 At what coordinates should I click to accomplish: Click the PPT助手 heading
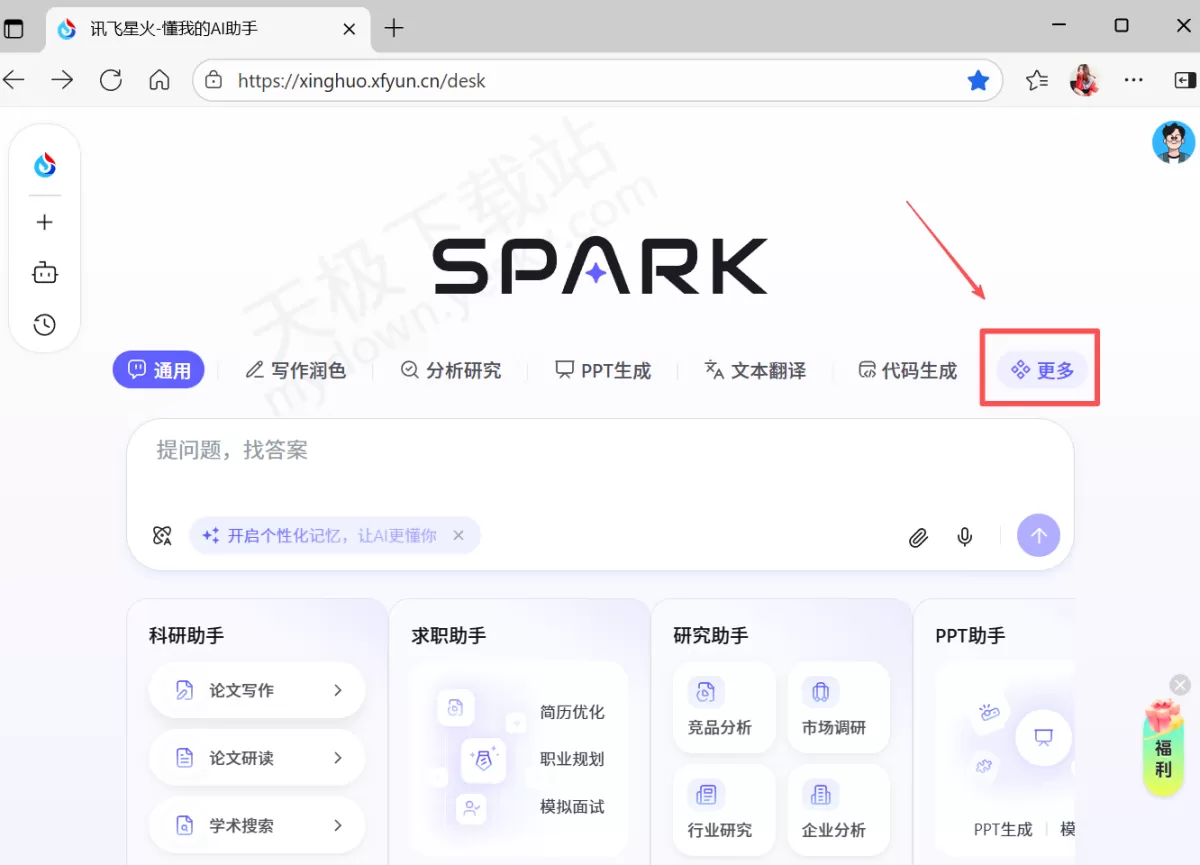tap(970, 635)
